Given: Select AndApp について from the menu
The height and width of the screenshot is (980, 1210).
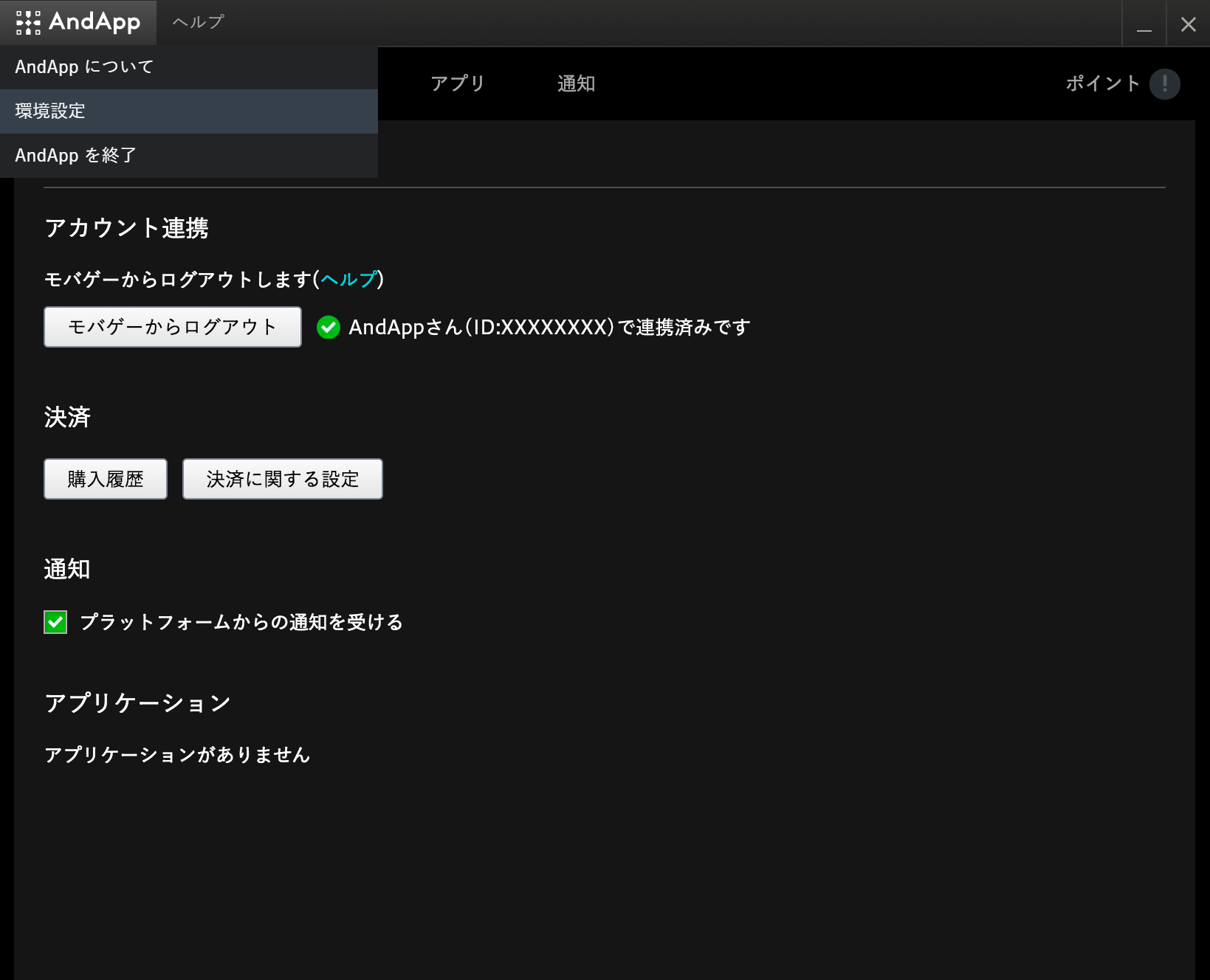Looking at the screenshot, I should pyautogui.click(x=189, y=67).
